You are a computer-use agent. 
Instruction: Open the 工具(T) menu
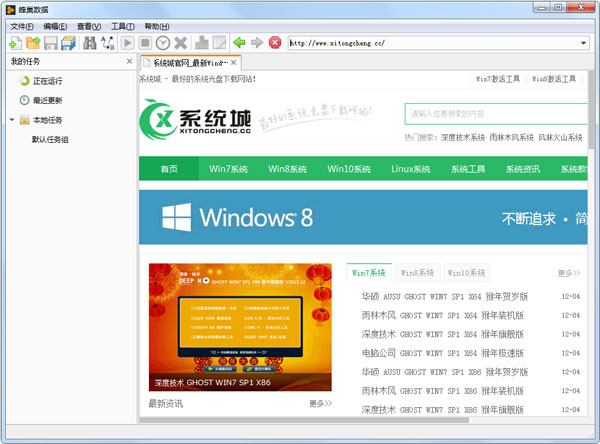123,26
